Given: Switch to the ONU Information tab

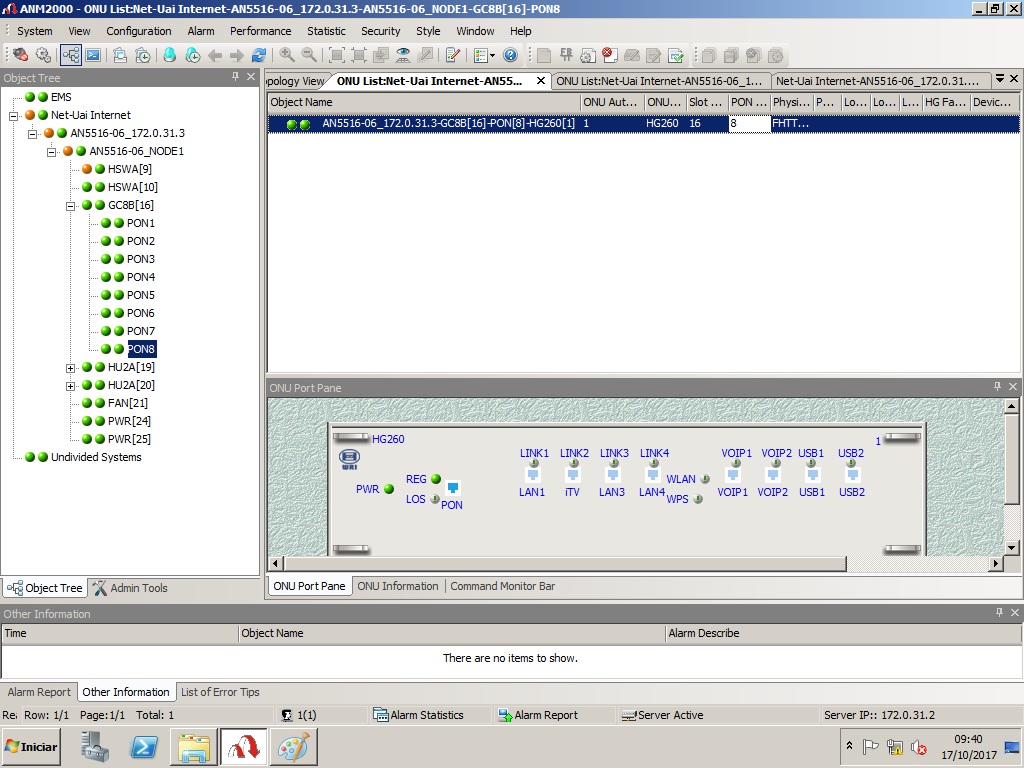Looking at the screenshot, I should point(397,586).
